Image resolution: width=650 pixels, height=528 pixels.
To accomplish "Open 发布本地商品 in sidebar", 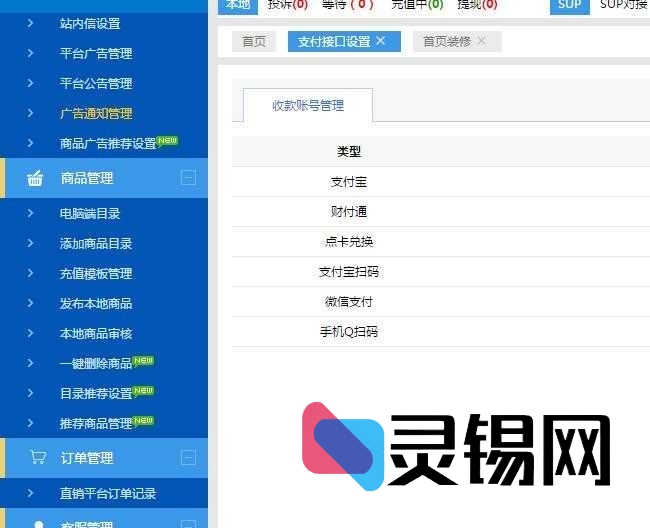I will [95, 303].
